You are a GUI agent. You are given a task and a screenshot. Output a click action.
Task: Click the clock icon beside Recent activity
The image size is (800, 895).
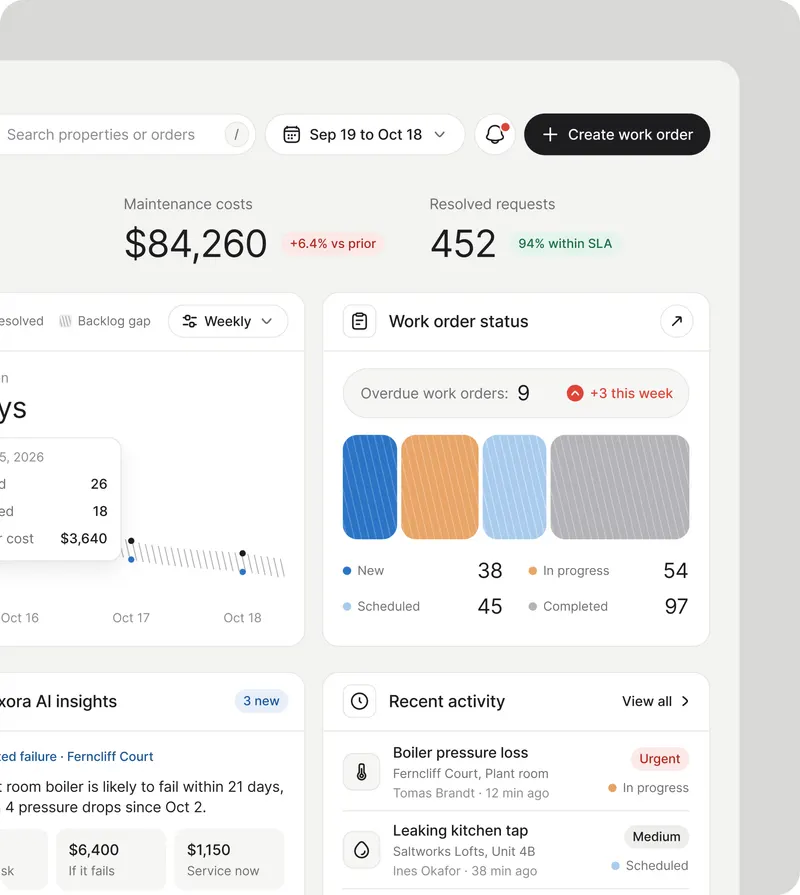tap(359, 701)
